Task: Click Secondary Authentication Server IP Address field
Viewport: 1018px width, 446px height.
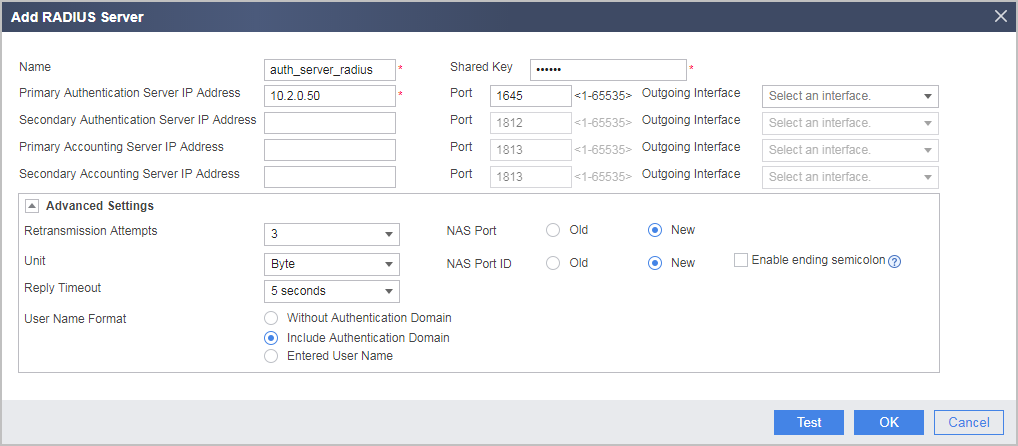Action: tap(330, 123)
